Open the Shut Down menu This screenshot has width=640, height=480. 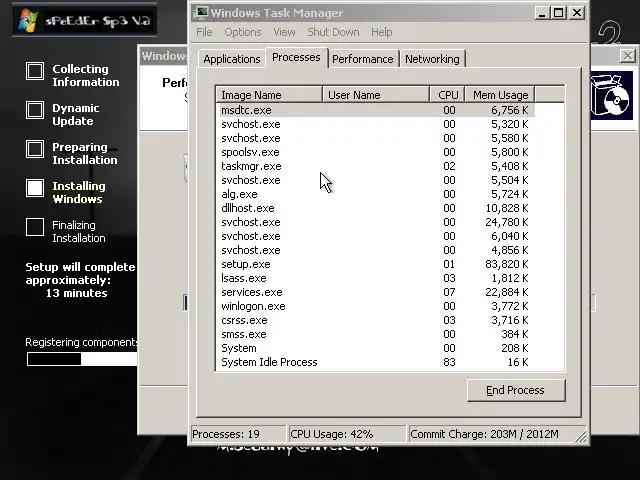point(333,32)
